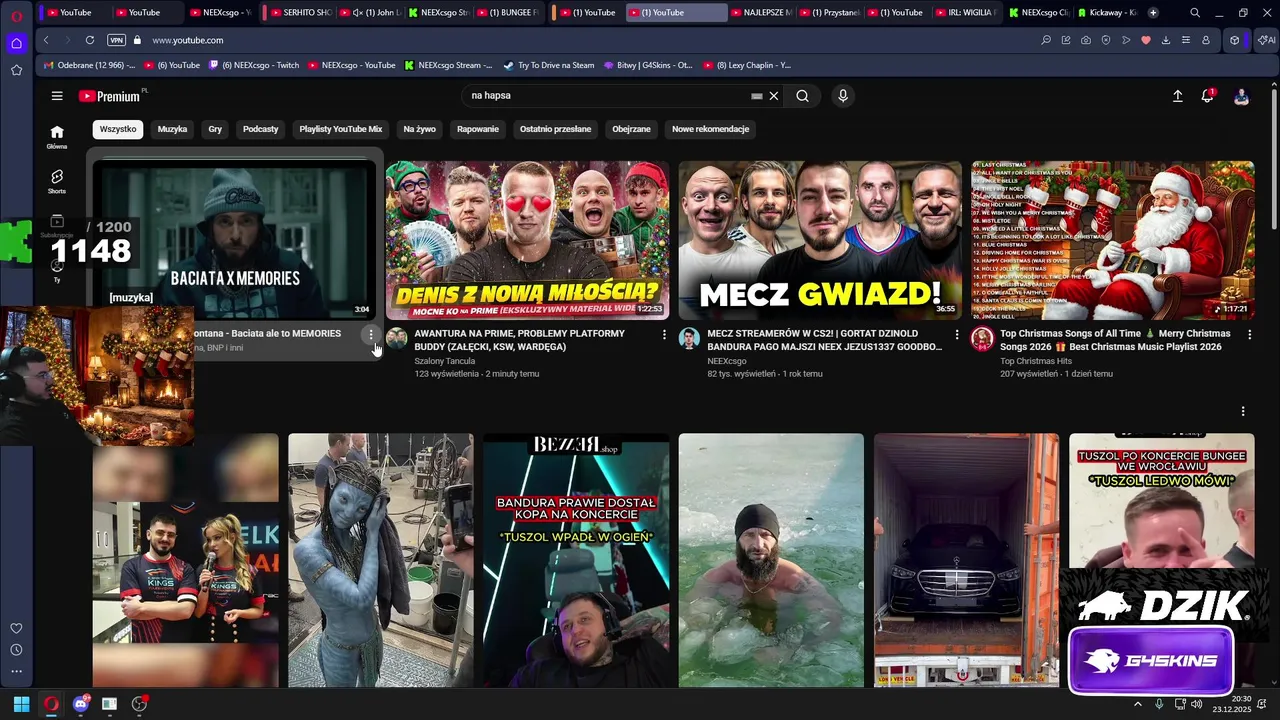Select the Nowe rekomendacje filter chip
The image size is (1280, 720).
click(x=710, y=129)
